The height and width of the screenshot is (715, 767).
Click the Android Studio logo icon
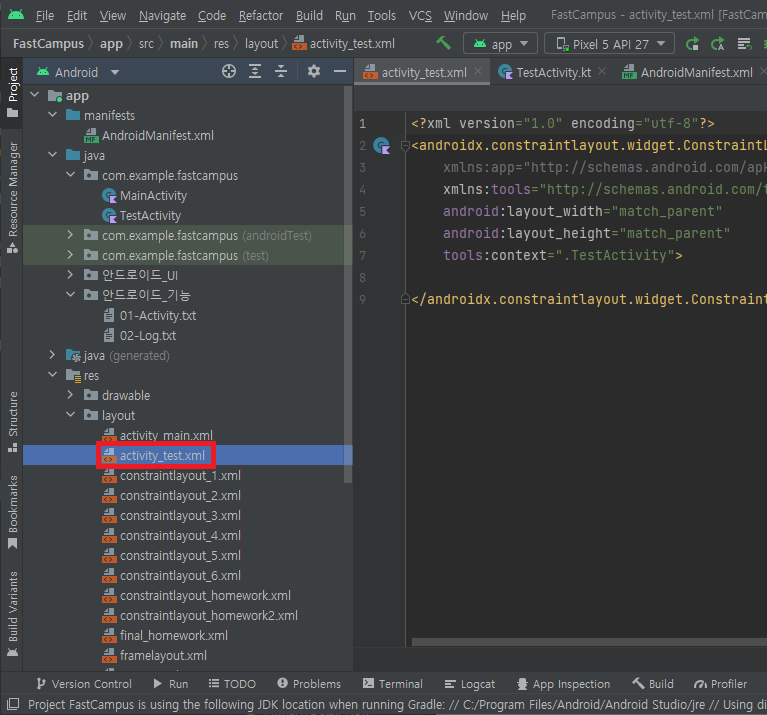pos(16,15)
